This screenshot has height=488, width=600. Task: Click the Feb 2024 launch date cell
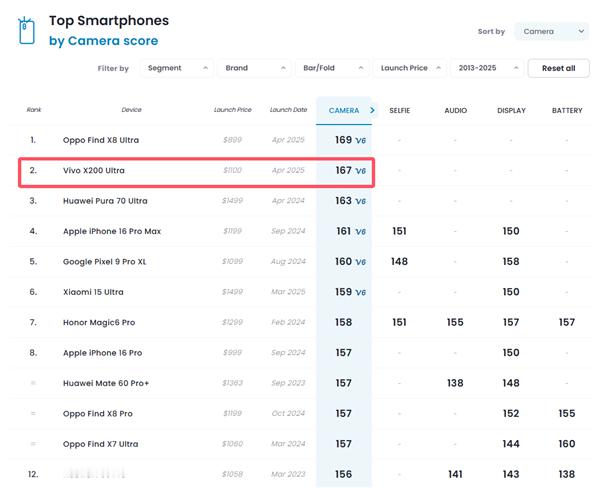(288, 322)
